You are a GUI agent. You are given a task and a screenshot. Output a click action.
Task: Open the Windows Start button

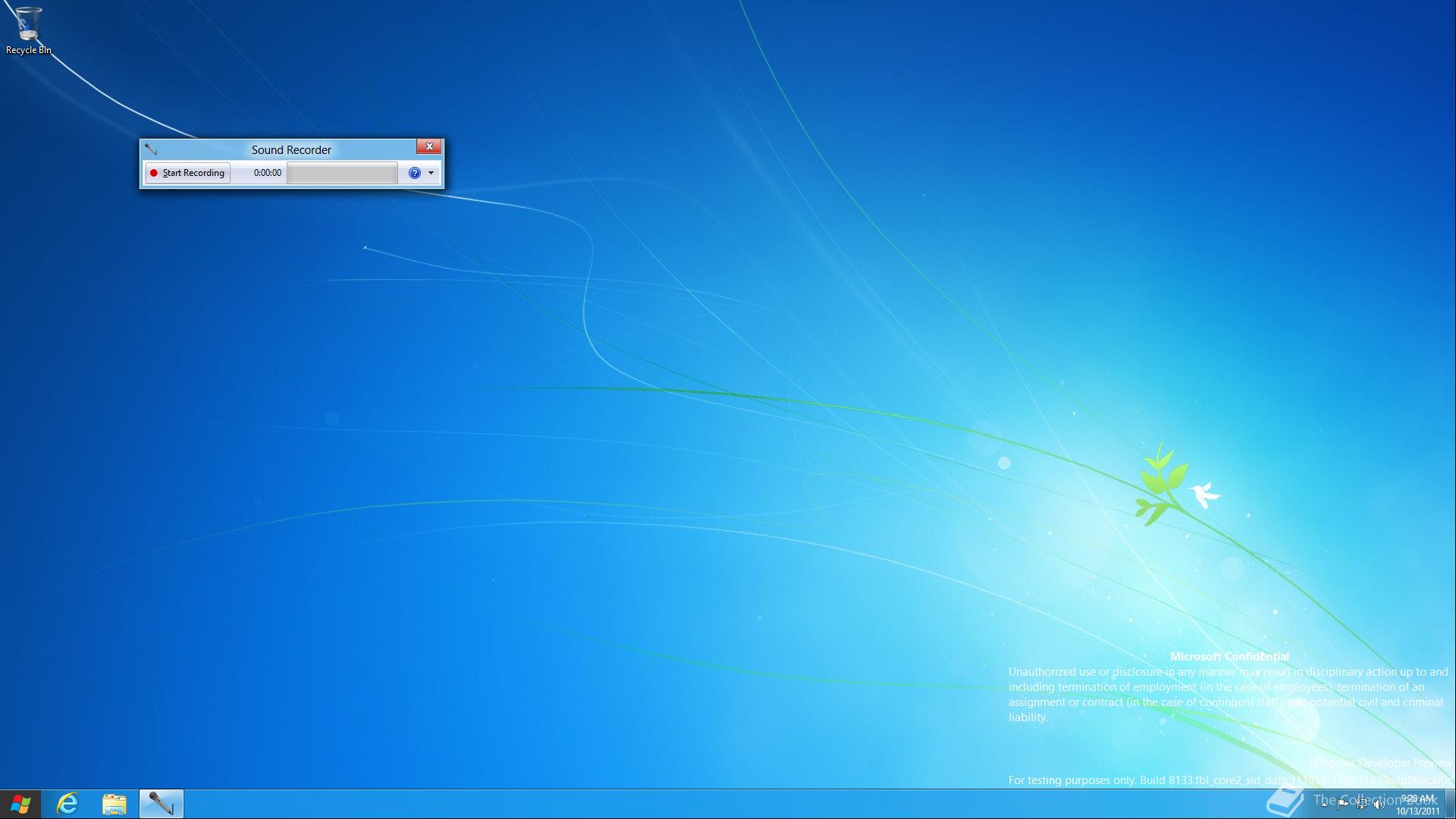[20, 804]
